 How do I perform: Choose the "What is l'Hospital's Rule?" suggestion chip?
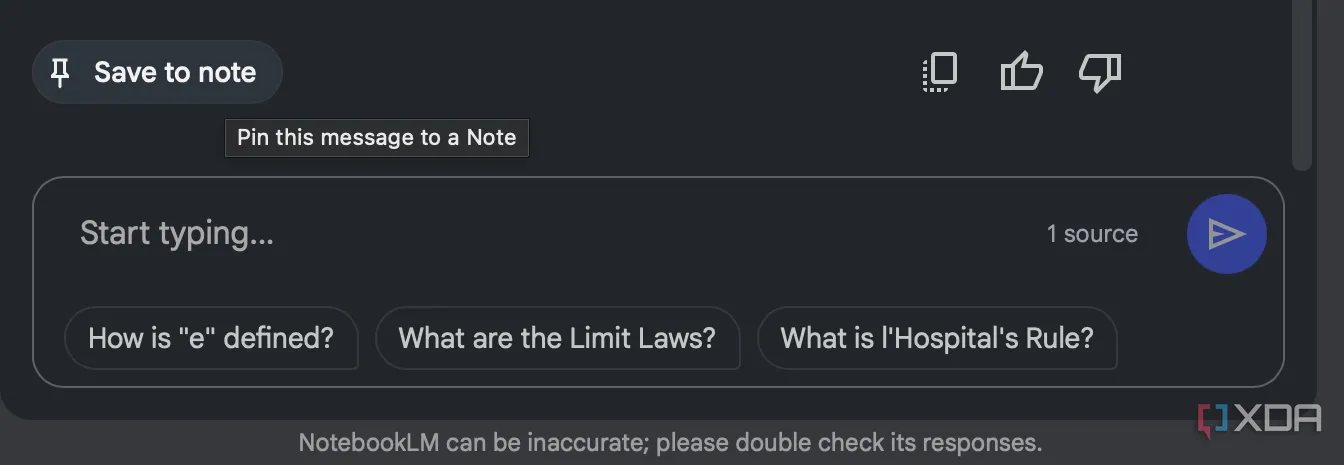[x=937, y=338]
